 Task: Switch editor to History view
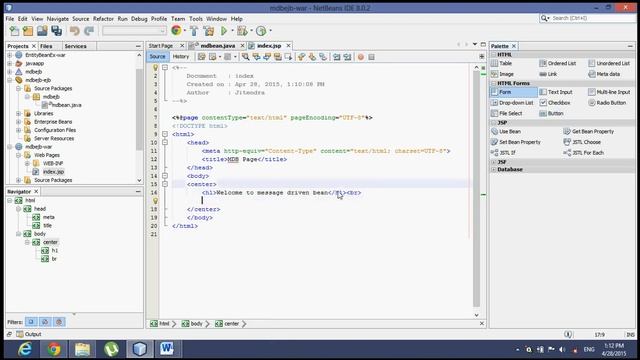coord(181,57)
